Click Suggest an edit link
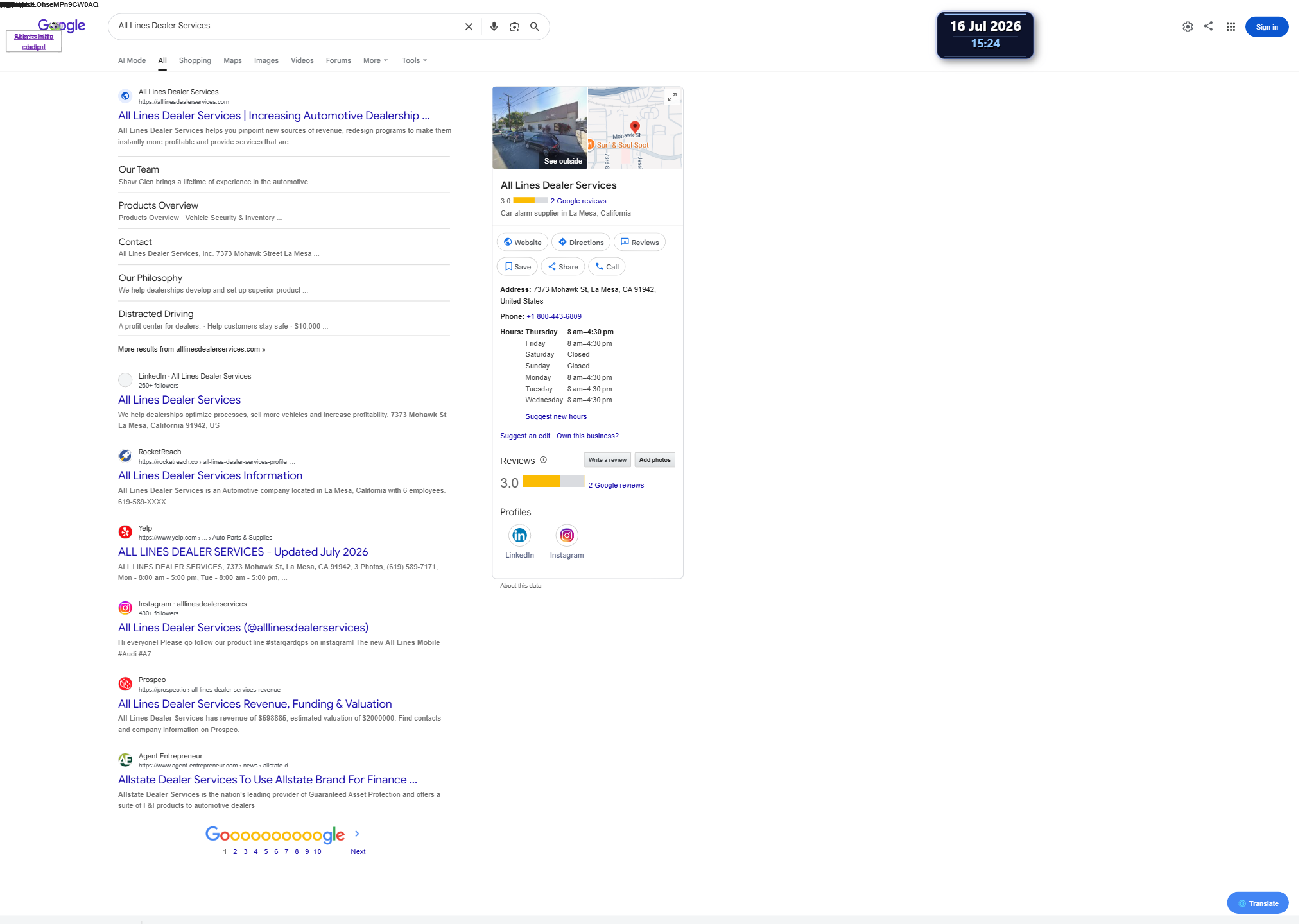This screenshot has height=924, width=1307. pos(525,436)
